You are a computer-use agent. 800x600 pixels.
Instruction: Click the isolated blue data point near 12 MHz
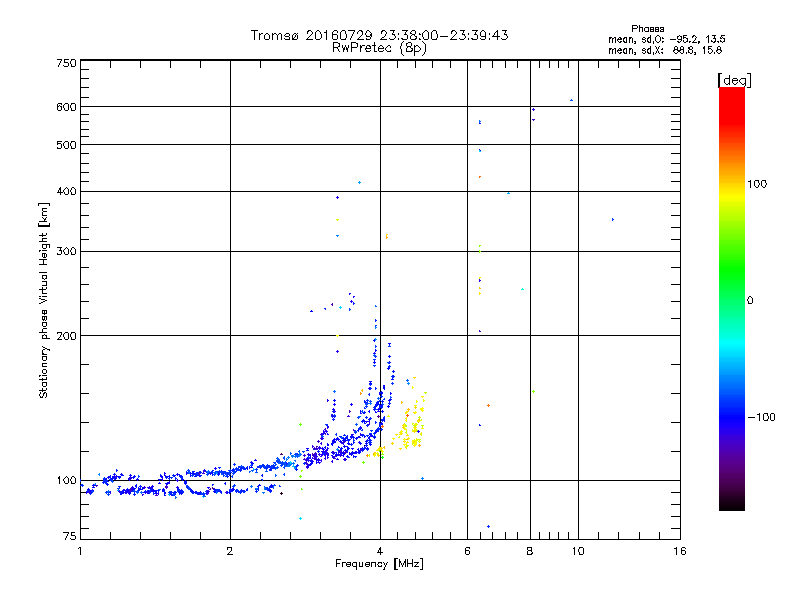tap(613, 220)
